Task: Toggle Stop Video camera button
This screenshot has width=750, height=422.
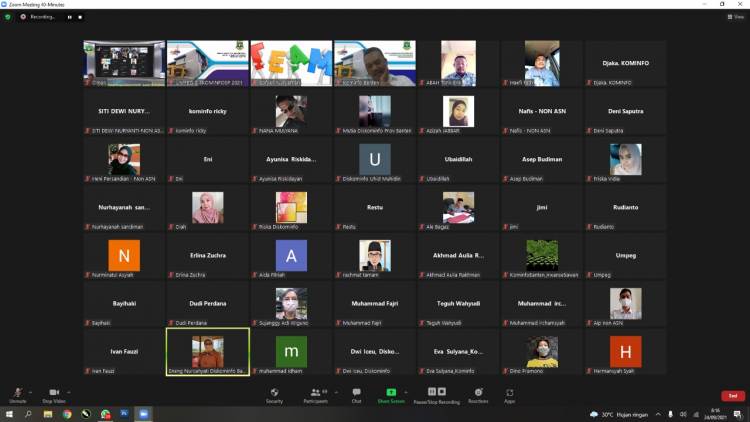Action: point(53,394)
